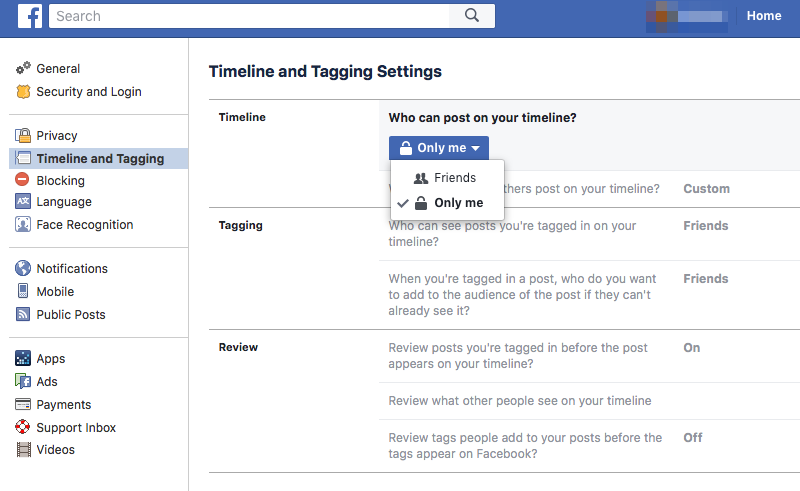The height and width of the screenshot is (491, 800).
Task: Click the Custom value for timeline posts
Action: click(x=706, y=189)
